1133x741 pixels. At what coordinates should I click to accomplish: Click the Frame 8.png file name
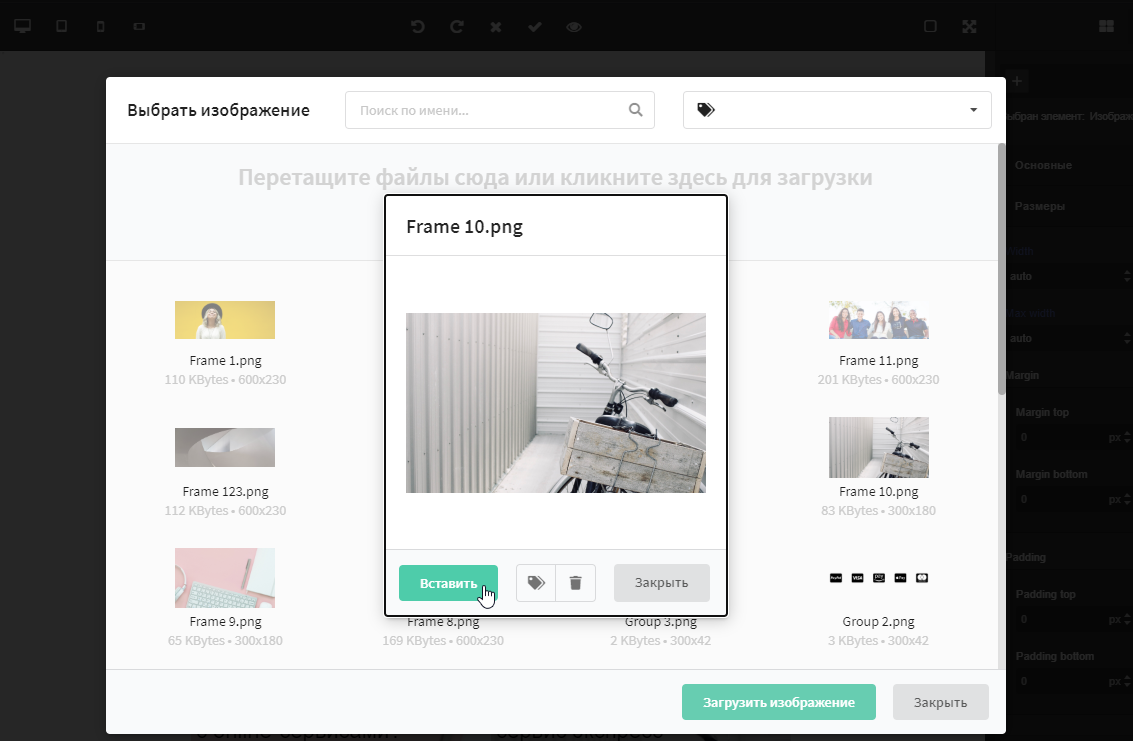click(443, 622)
